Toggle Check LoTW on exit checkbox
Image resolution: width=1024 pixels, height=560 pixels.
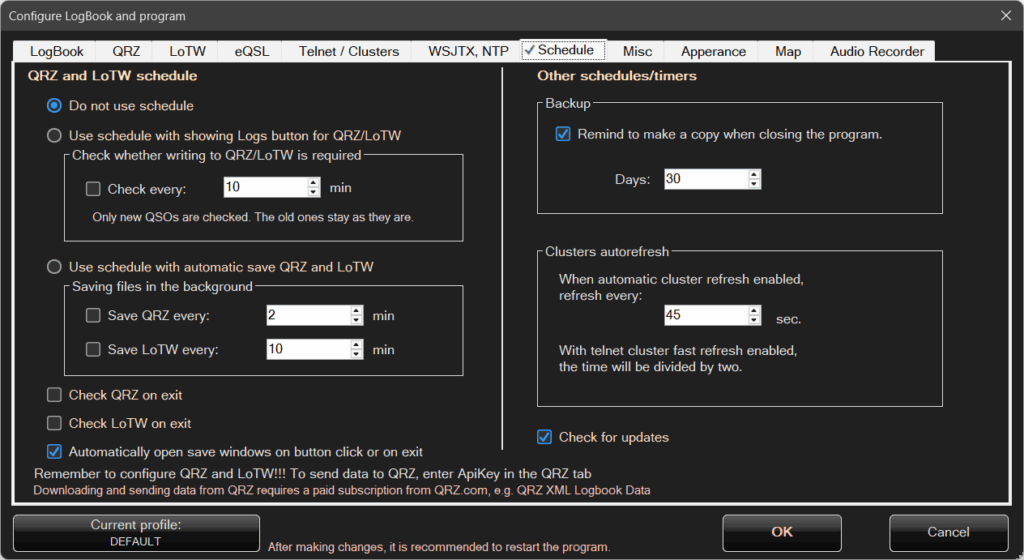click(55, 423)
